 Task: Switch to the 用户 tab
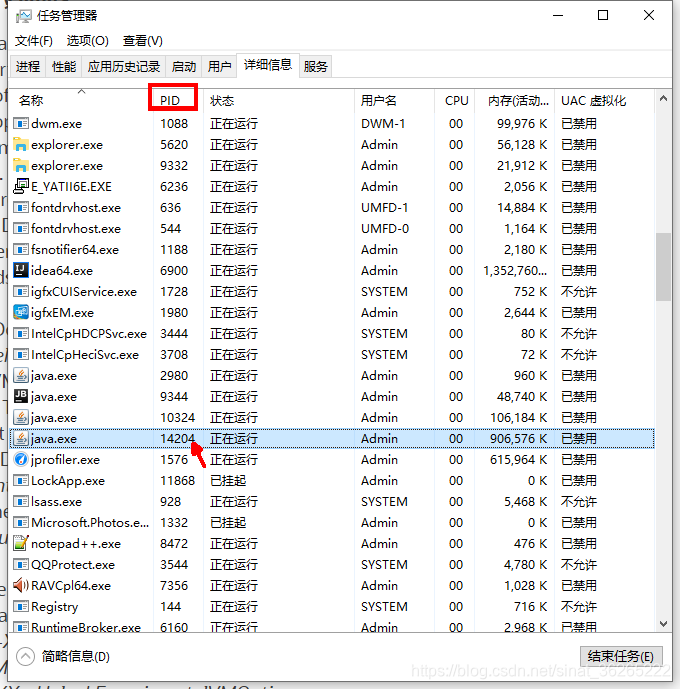(219, 66)
